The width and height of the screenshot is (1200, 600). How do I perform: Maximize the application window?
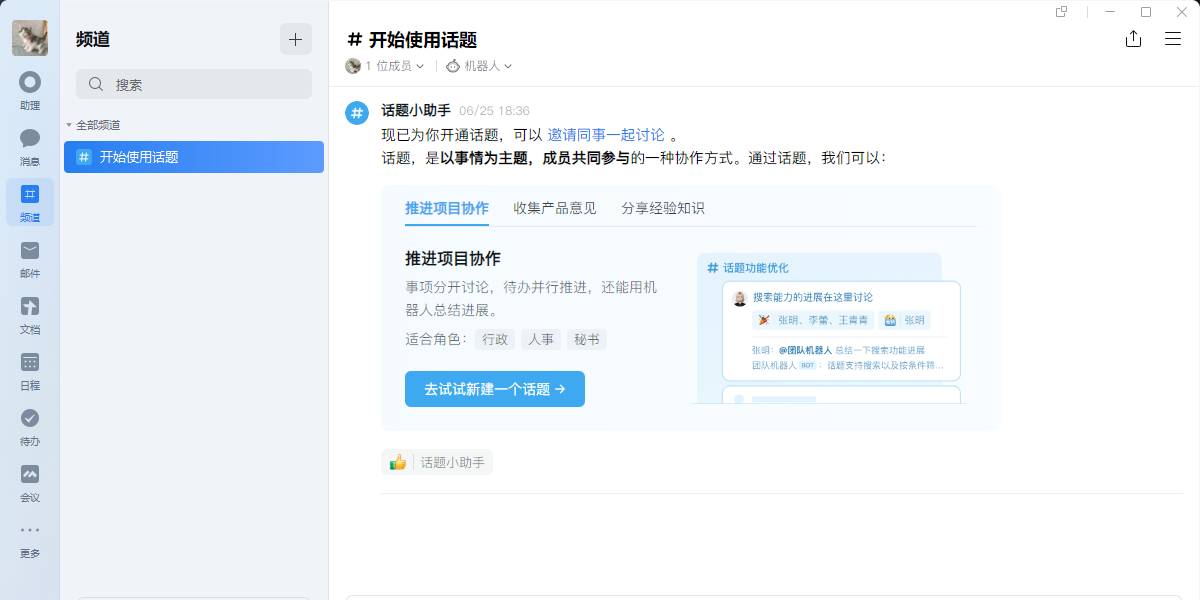click(x=1146, y=12)
